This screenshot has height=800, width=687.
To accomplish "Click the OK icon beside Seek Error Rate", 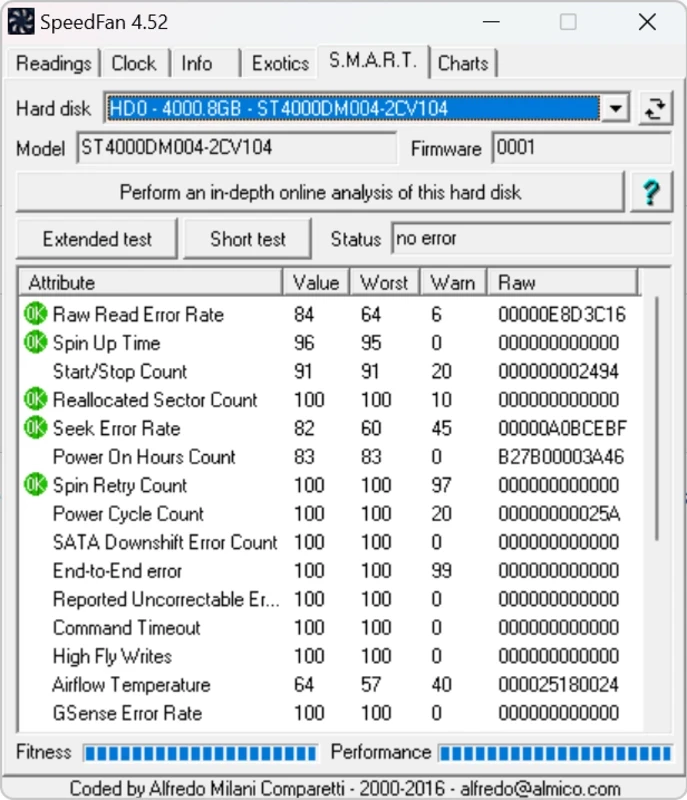I will [35, 428].
